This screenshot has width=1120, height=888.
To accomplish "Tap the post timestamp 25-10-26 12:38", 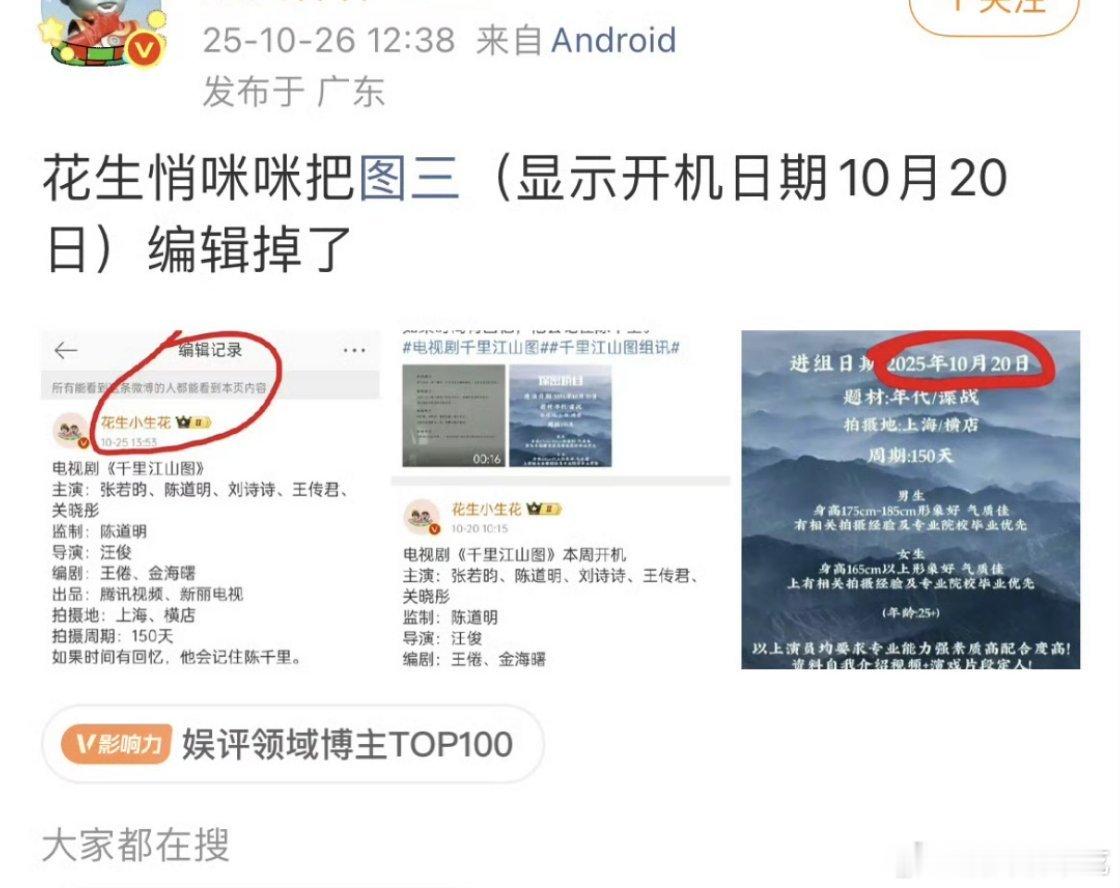I will point(329,40).
